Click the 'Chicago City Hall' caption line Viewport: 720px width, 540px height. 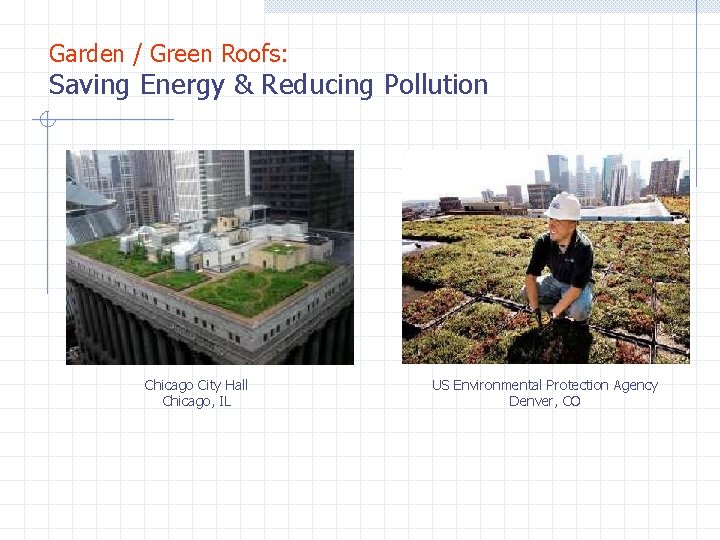(x=196, y=385)
